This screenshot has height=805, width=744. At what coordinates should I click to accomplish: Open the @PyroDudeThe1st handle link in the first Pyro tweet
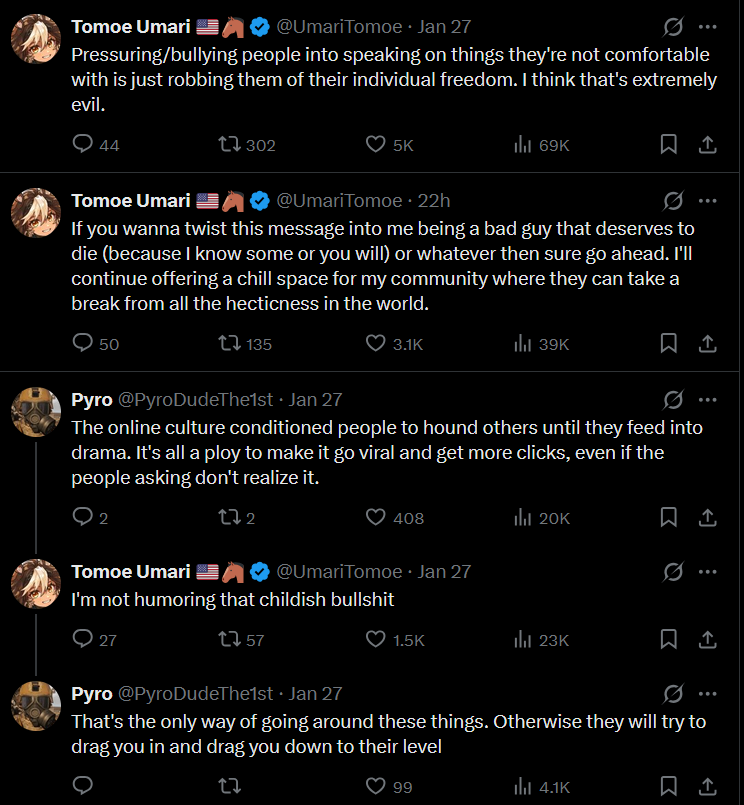point(196,399)
